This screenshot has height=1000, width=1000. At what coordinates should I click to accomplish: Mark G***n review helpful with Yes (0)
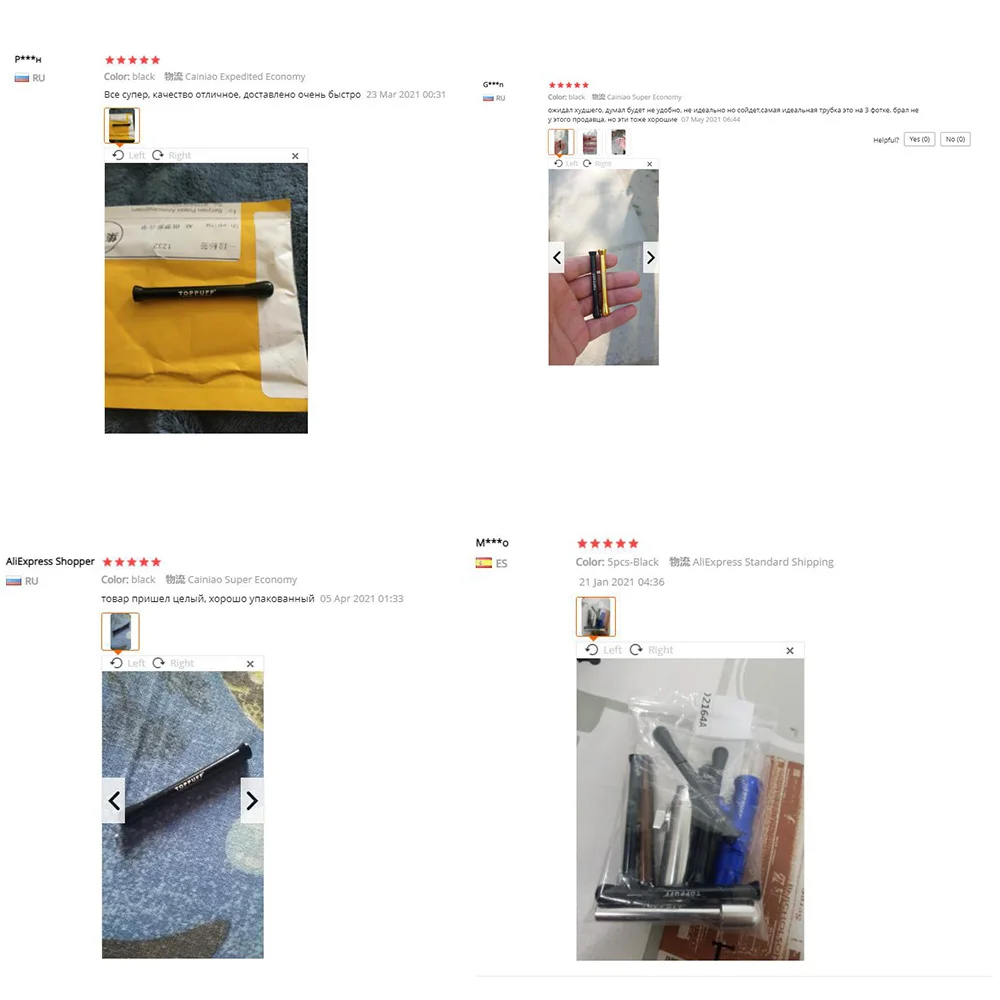pyautogui.click(x=919, y=139)
